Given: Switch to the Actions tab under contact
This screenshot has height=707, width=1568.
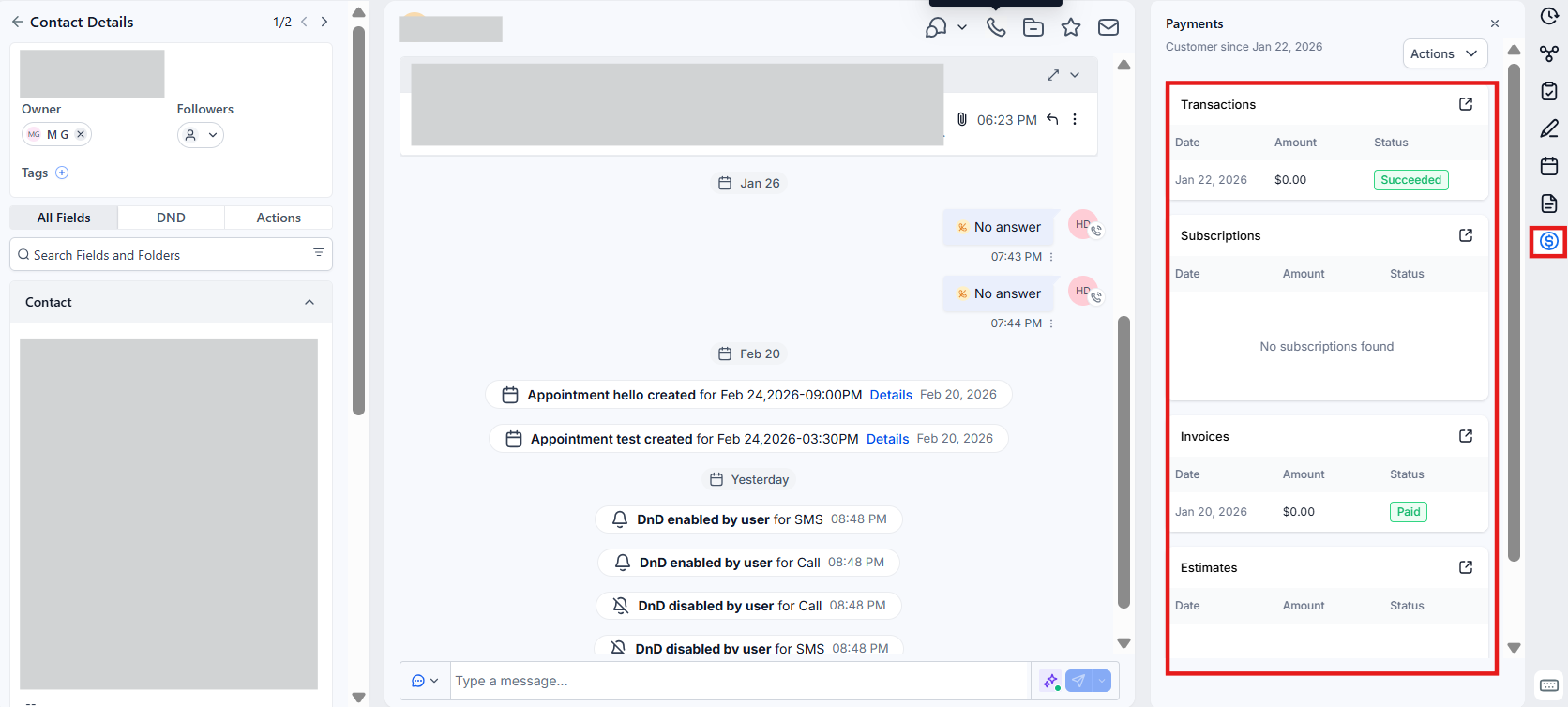Looking at the screenshot, I should pos(279,218).
